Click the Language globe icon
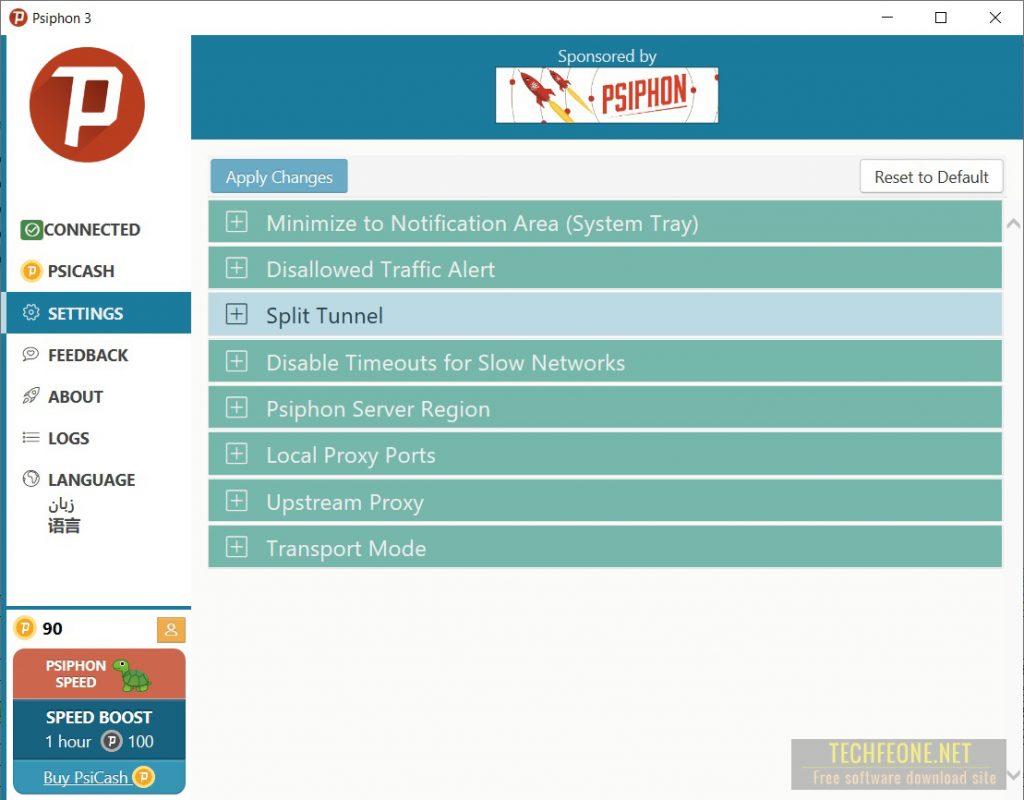 pyautogui.click(x=31, y=479)
